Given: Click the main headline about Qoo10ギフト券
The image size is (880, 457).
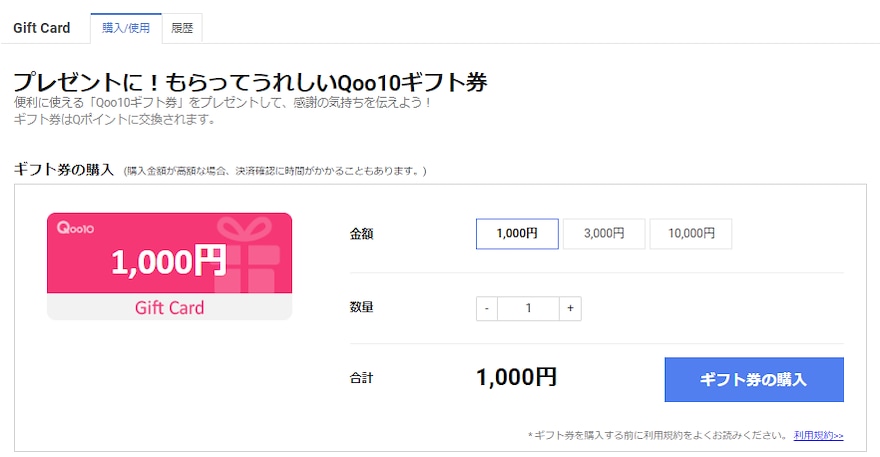Looking at the screenshot, I should coord(250,83).
